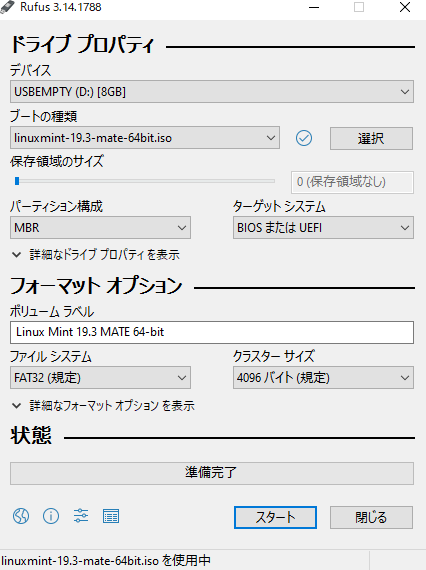
Task: Click the スタート button
Action: (x=275, y=517)
